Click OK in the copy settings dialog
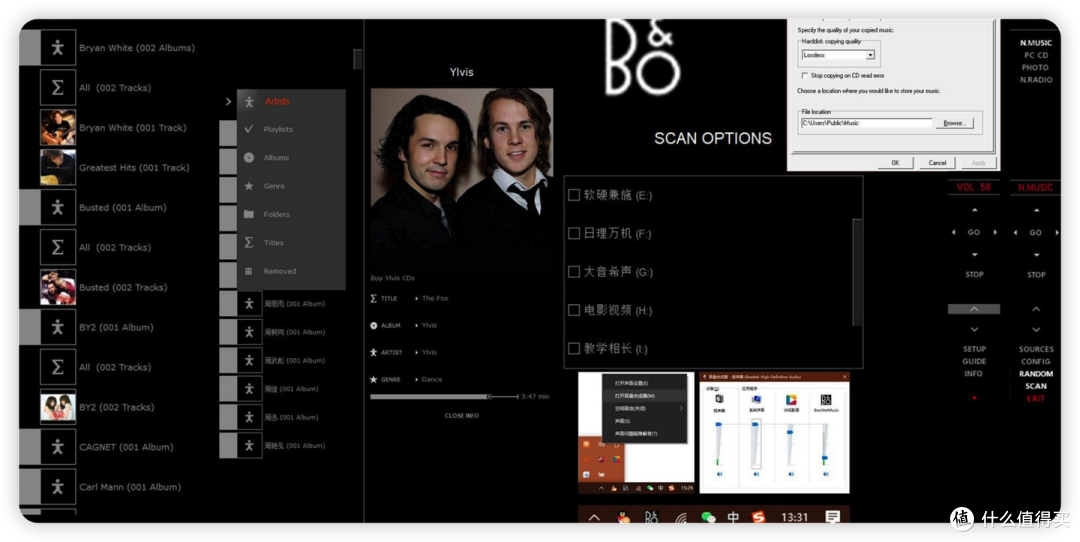This screenshot has height=542, width=1080. click(x=895, y=163)
